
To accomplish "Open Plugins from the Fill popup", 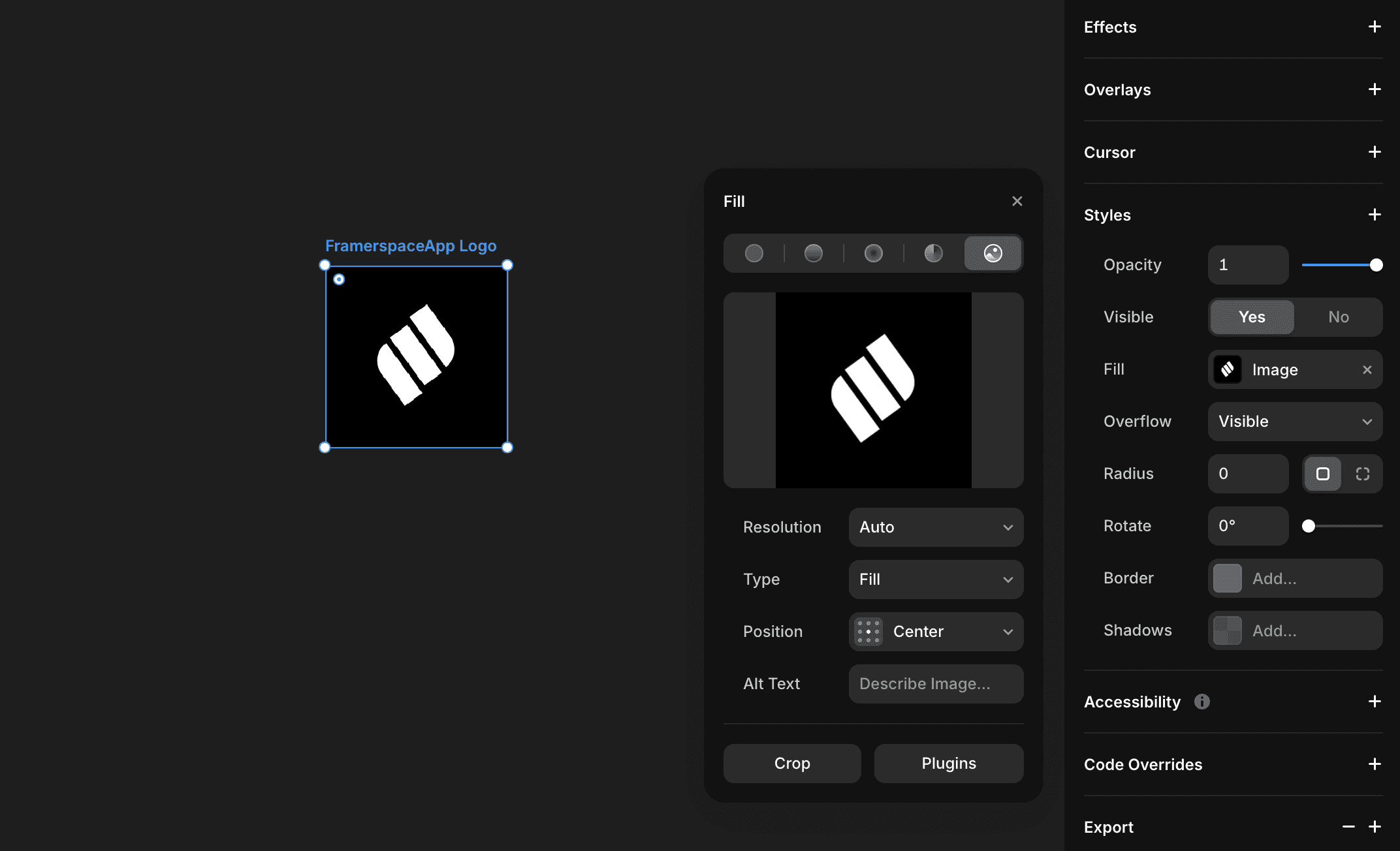I will click(x=949, y=764).
